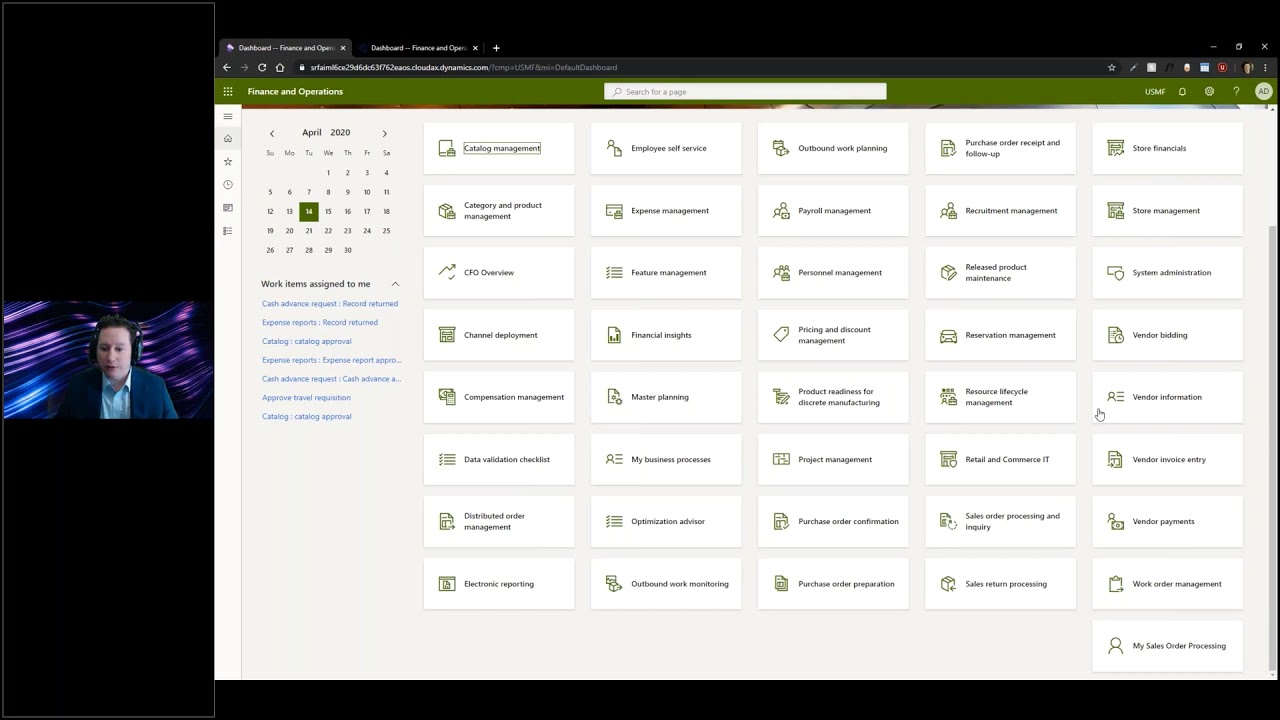Open Catalog management tile
Viewport: 1280px width, 720px height.
click(500, 148)
